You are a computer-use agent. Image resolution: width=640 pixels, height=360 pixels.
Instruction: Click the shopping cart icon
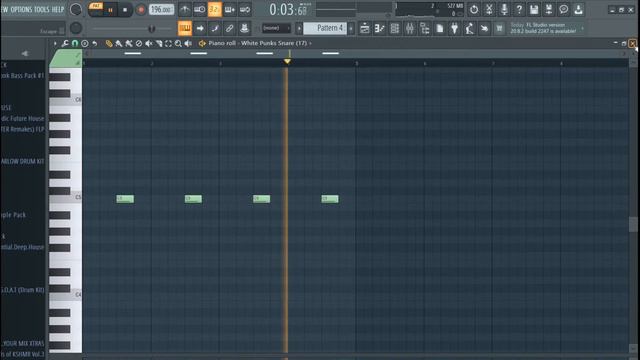point(499,28)
